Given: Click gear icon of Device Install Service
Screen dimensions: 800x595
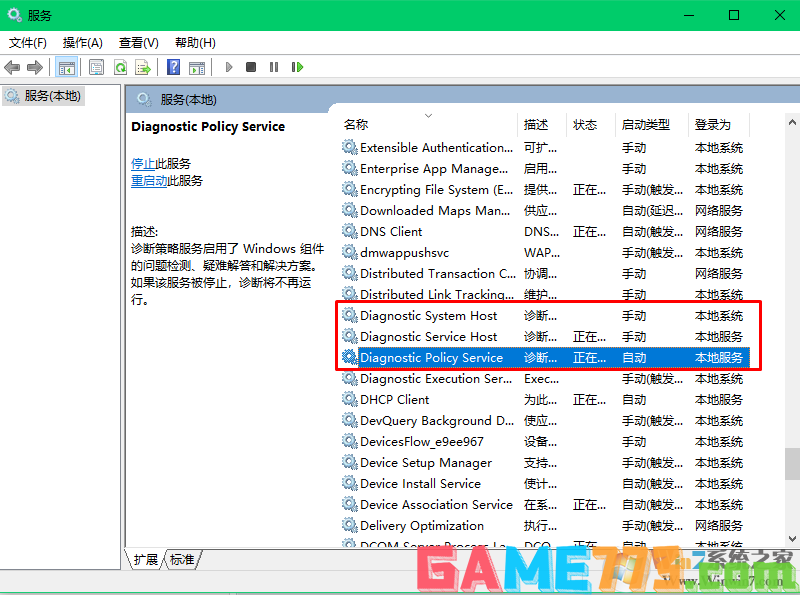Looking at the screenshot, I should click(349, 483).
